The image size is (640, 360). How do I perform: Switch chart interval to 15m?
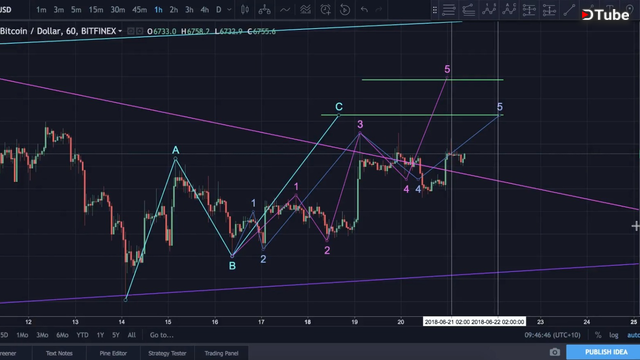(96, 9)
